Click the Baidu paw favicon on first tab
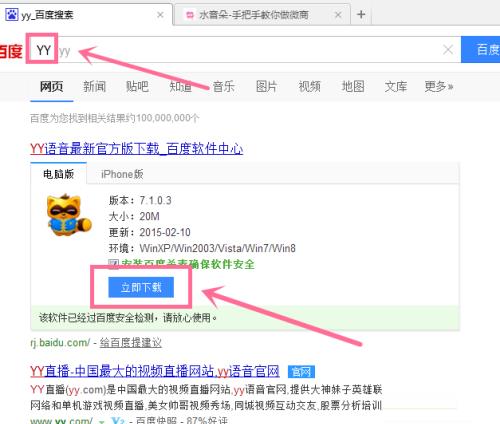 (x=11, y=15)
